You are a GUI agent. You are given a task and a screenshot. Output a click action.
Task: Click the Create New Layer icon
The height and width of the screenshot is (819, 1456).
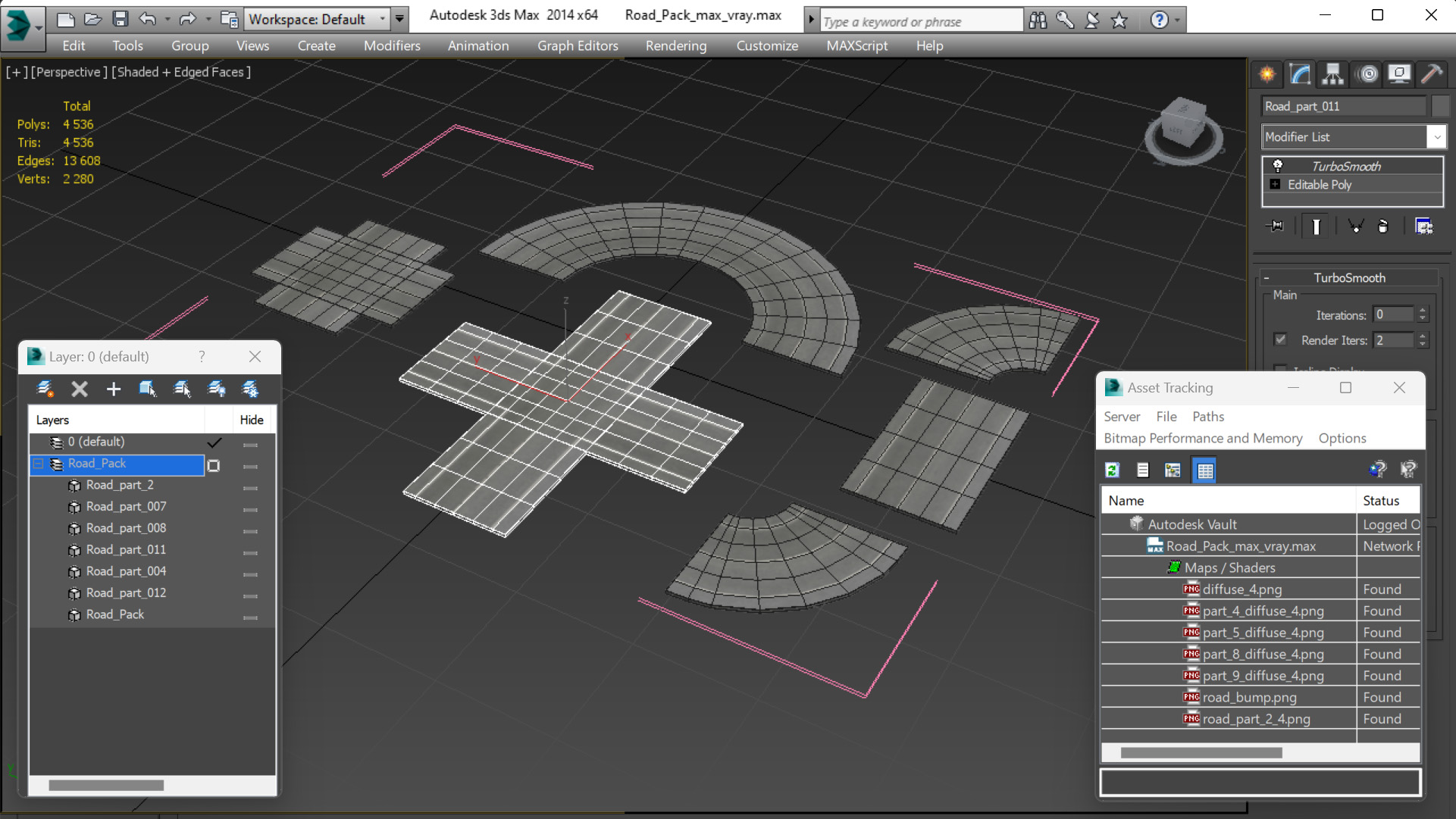tap(45, 389)
